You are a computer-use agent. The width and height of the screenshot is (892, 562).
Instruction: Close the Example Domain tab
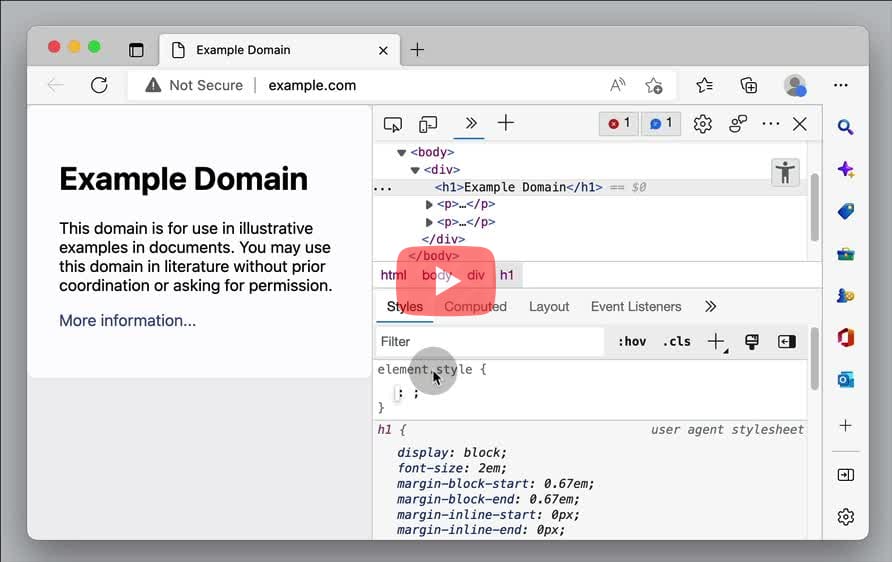tap(383, 51)
